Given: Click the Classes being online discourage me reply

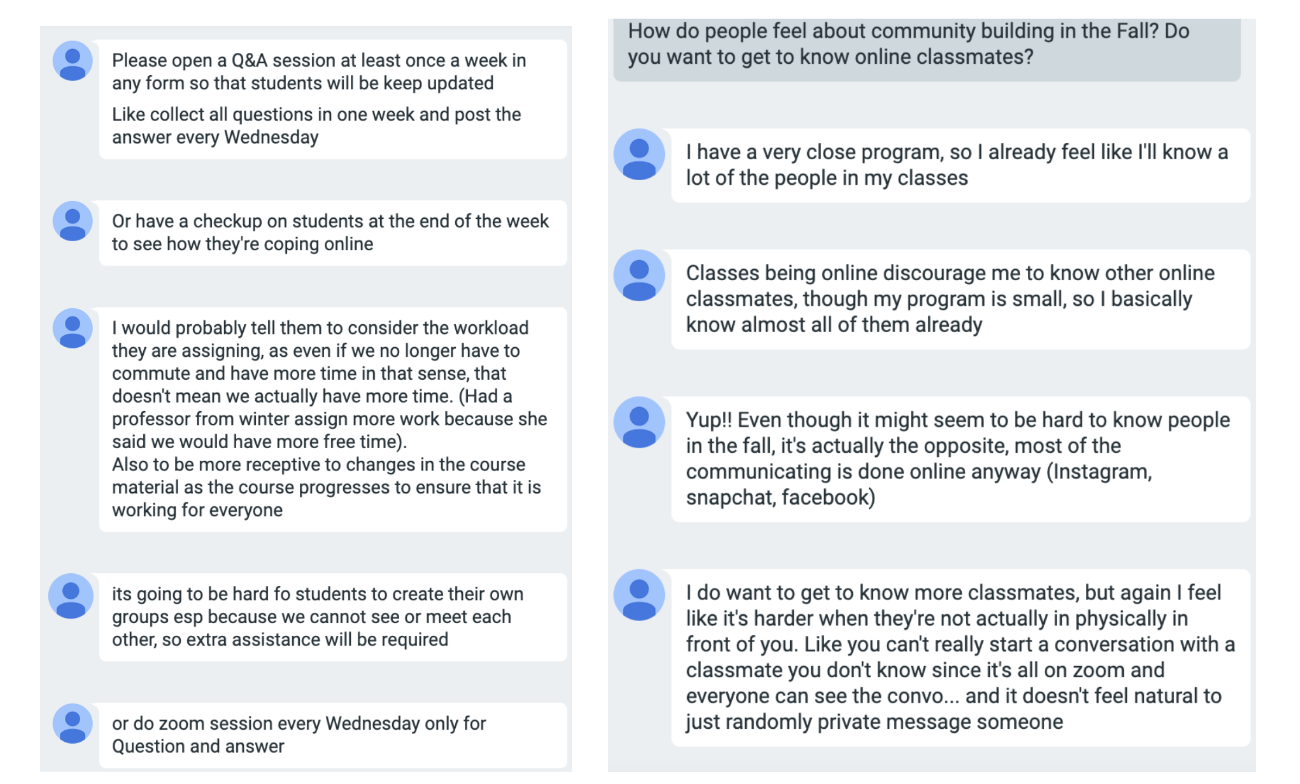Looking at the screenshot, I should [961, 299].
